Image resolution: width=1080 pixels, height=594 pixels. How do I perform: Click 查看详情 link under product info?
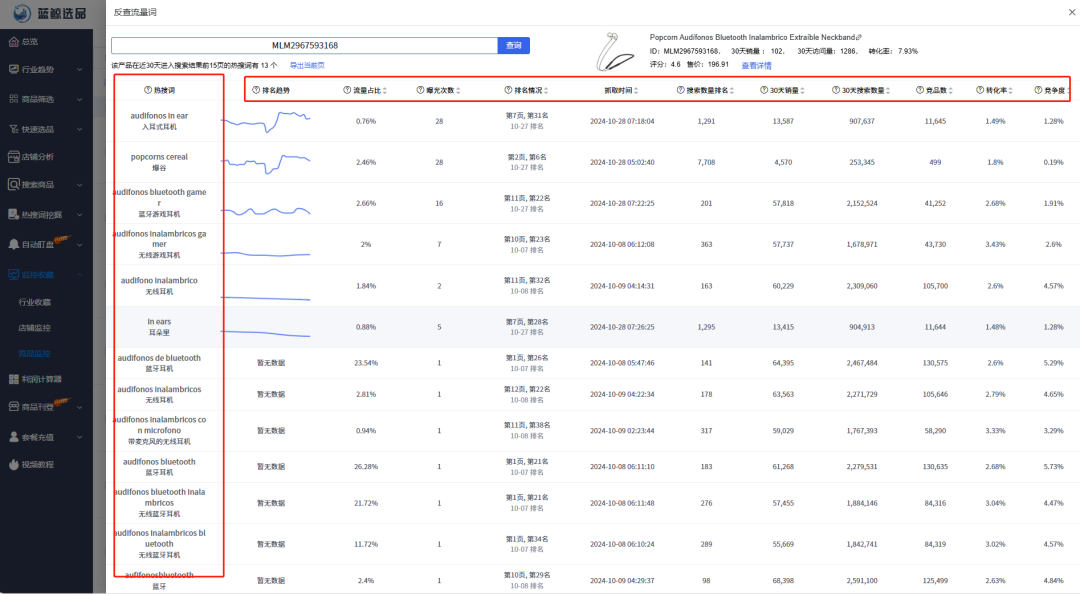[756, 65]
